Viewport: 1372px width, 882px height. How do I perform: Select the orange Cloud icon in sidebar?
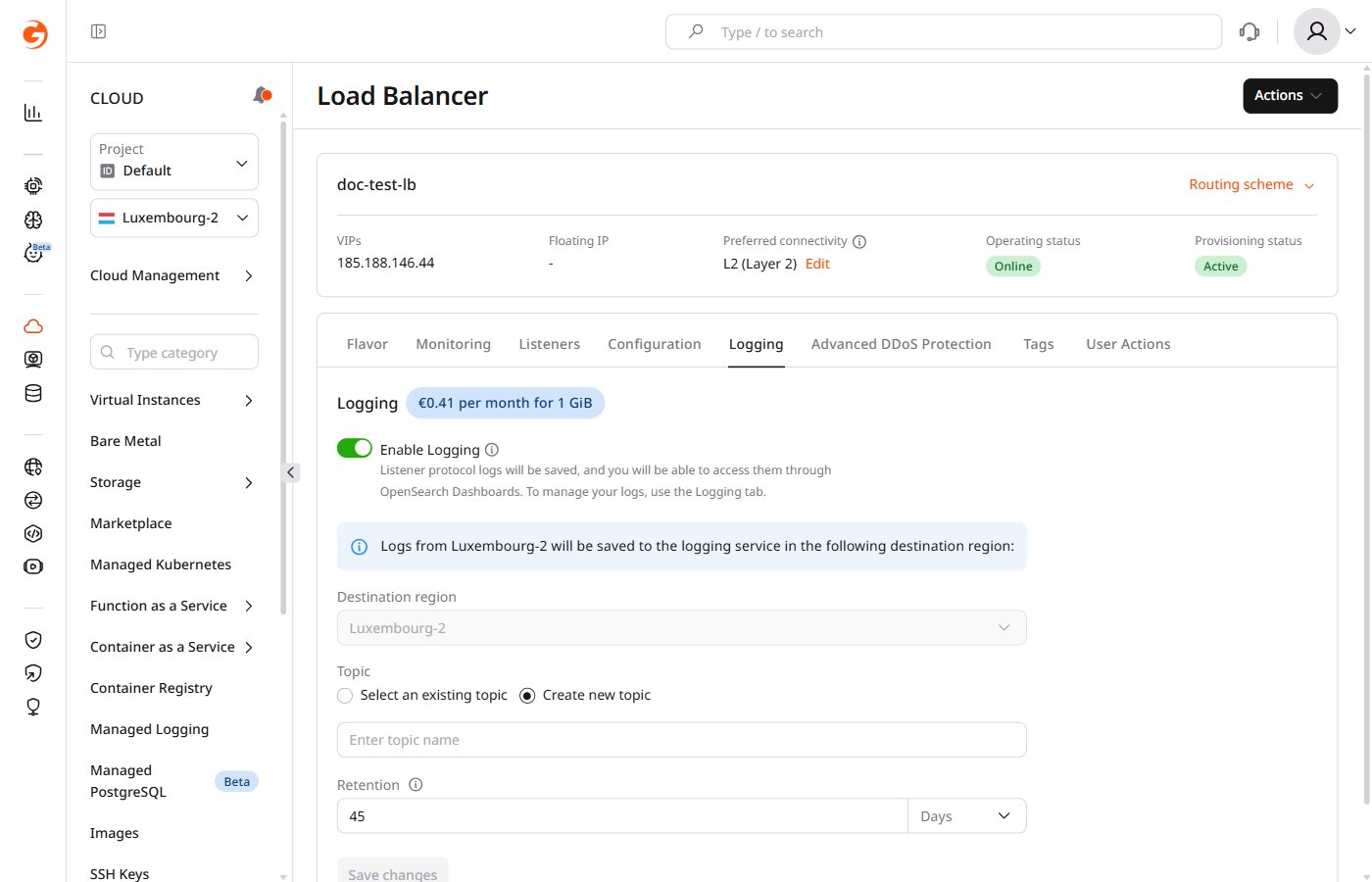[x=33, y=326]
